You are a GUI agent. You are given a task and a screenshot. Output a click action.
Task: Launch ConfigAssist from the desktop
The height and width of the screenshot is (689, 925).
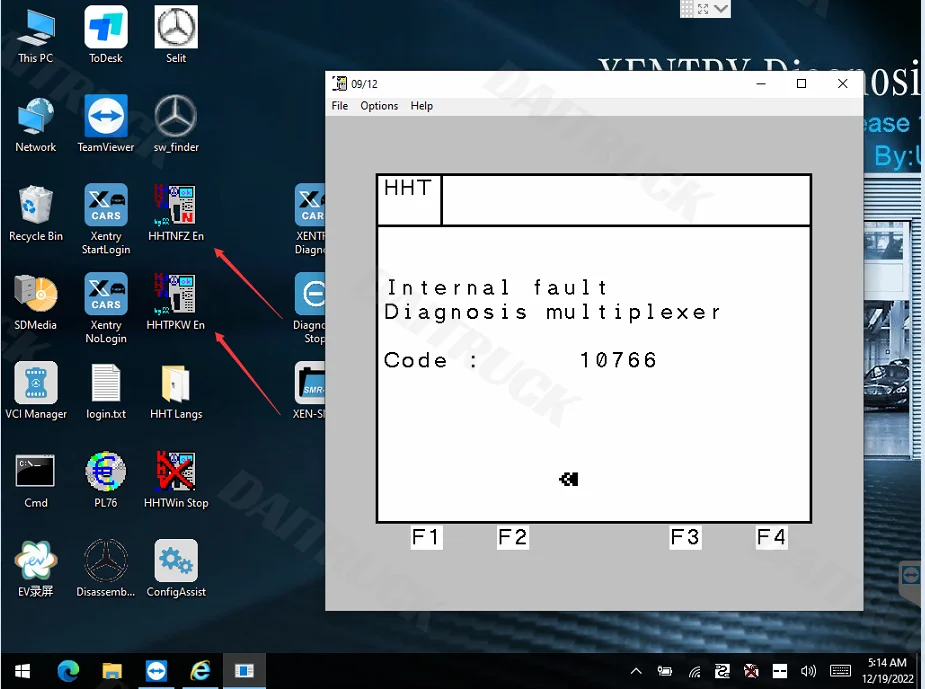click(176, 570)
